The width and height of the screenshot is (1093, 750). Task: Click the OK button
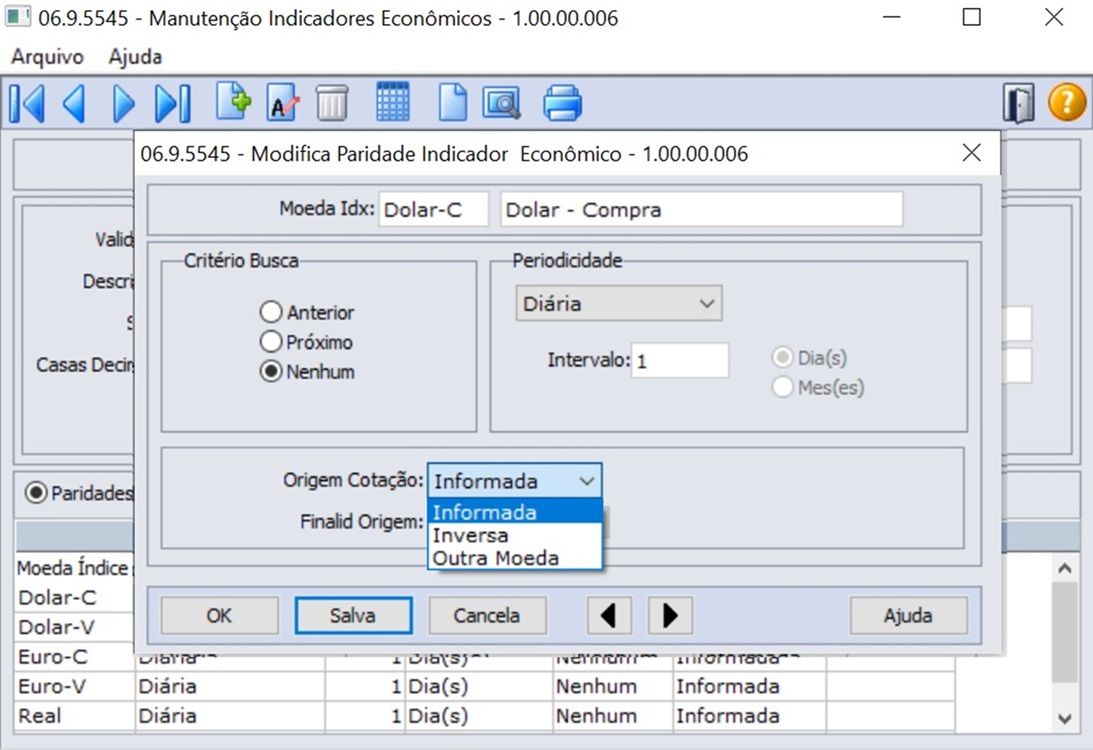coord(219,615)
